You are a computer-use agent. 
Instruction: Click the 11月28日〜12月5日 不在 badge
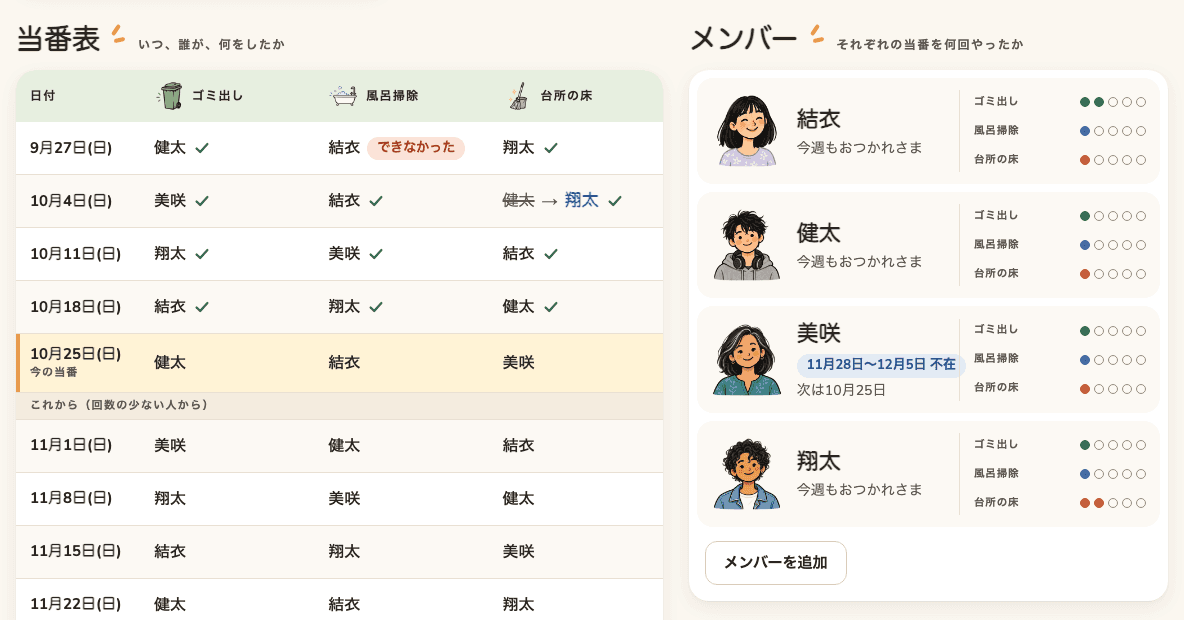[x=881, y=365]
